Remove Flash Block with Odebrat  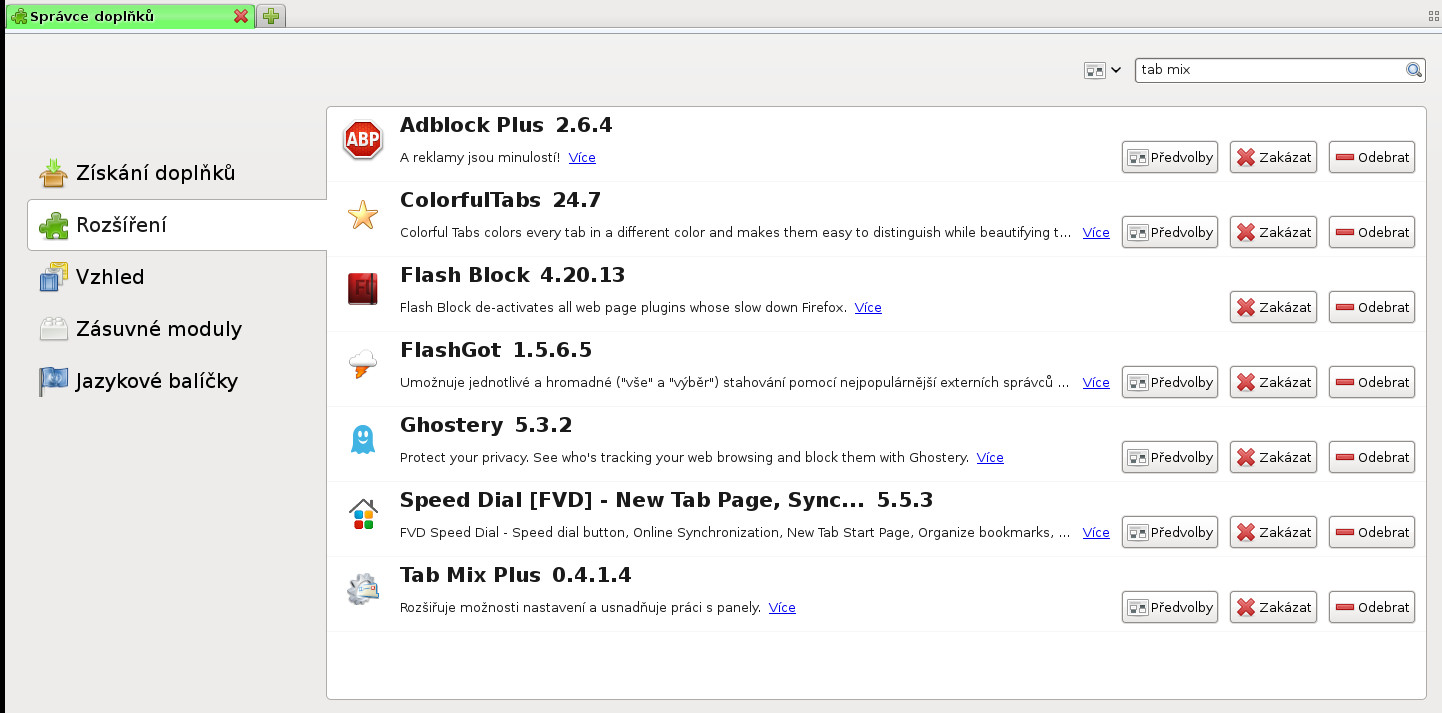pos(1372,307)
